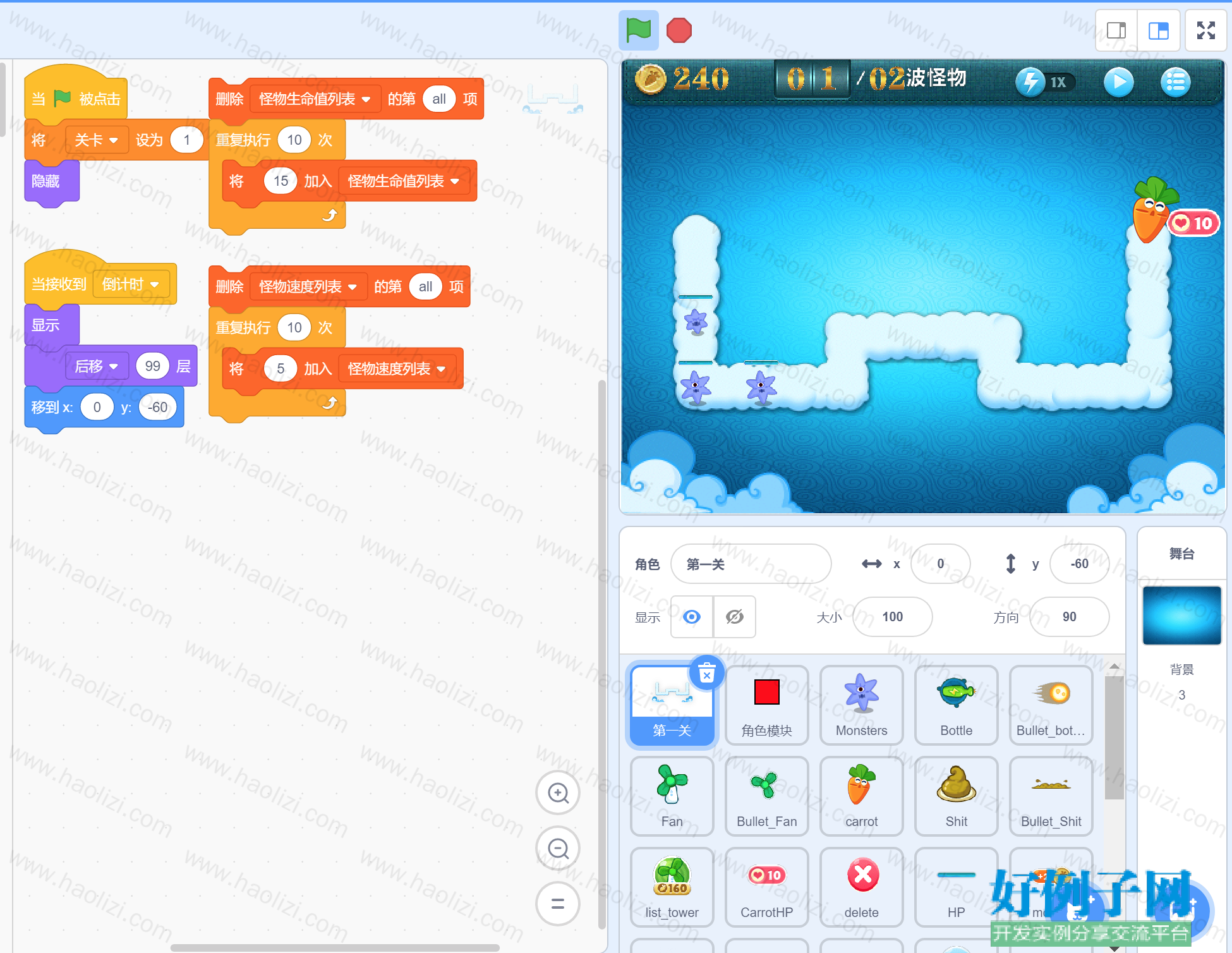Show the sprite with the eye toggle
This screenshot has width=1232, height=953.
pos(692,617)
